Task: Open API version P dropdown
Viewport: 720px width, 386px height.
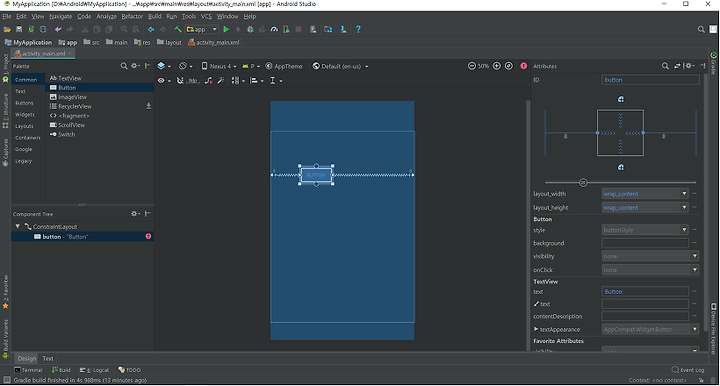Action: tap(251, 66)
